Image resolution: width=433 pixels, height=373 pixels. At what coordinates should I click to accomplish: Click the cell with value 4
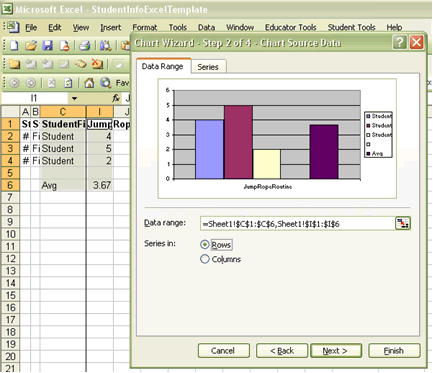[x=99, y=136]
